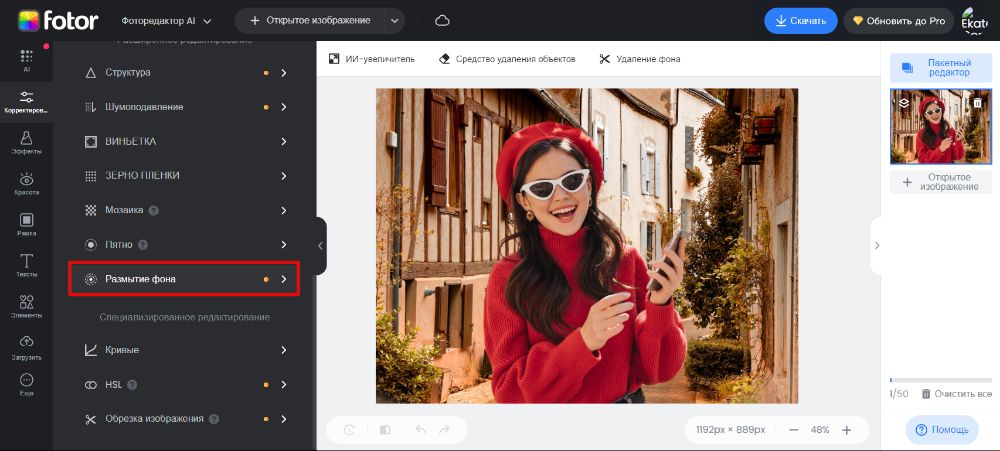Toggle the compare before/after view button
This screenshot has height=451, width=1000.
[x=385, y=430]
